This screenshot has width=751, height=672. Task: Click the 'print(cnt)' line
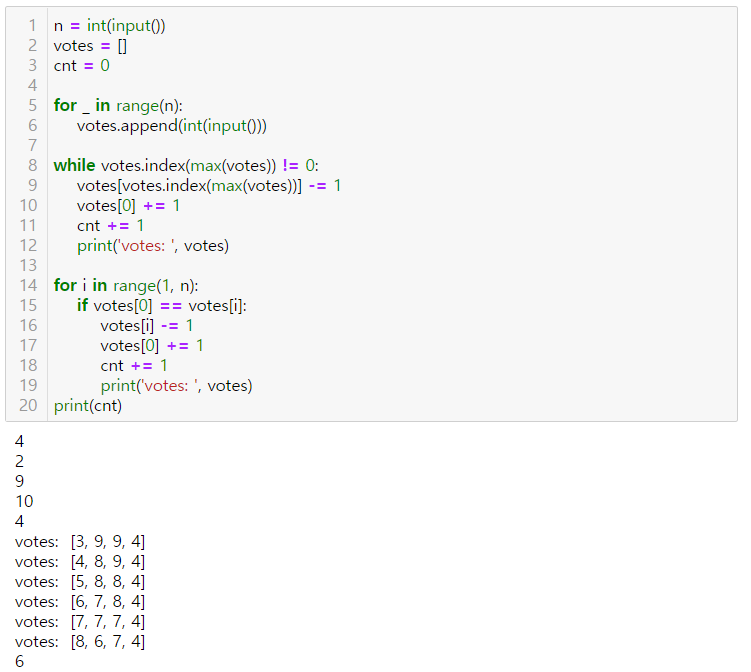tap(88, 406)
